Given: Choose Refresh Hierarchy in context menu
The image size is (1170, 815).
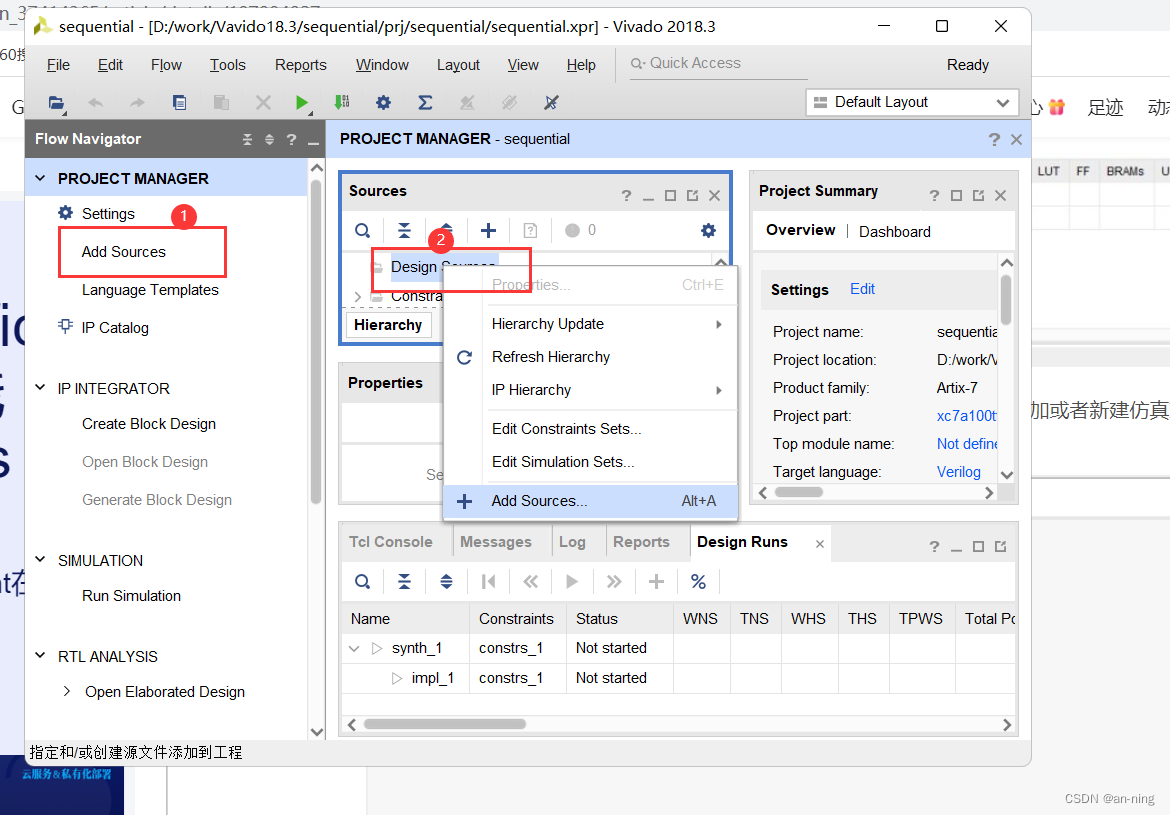Looking at the screenshot, I should 590,357.
